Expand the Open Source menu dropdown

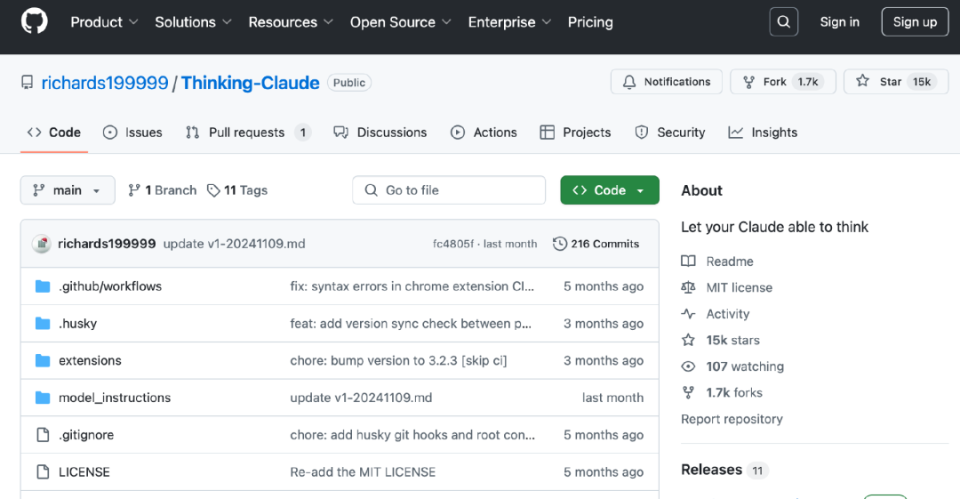click(x=400, y=22)
